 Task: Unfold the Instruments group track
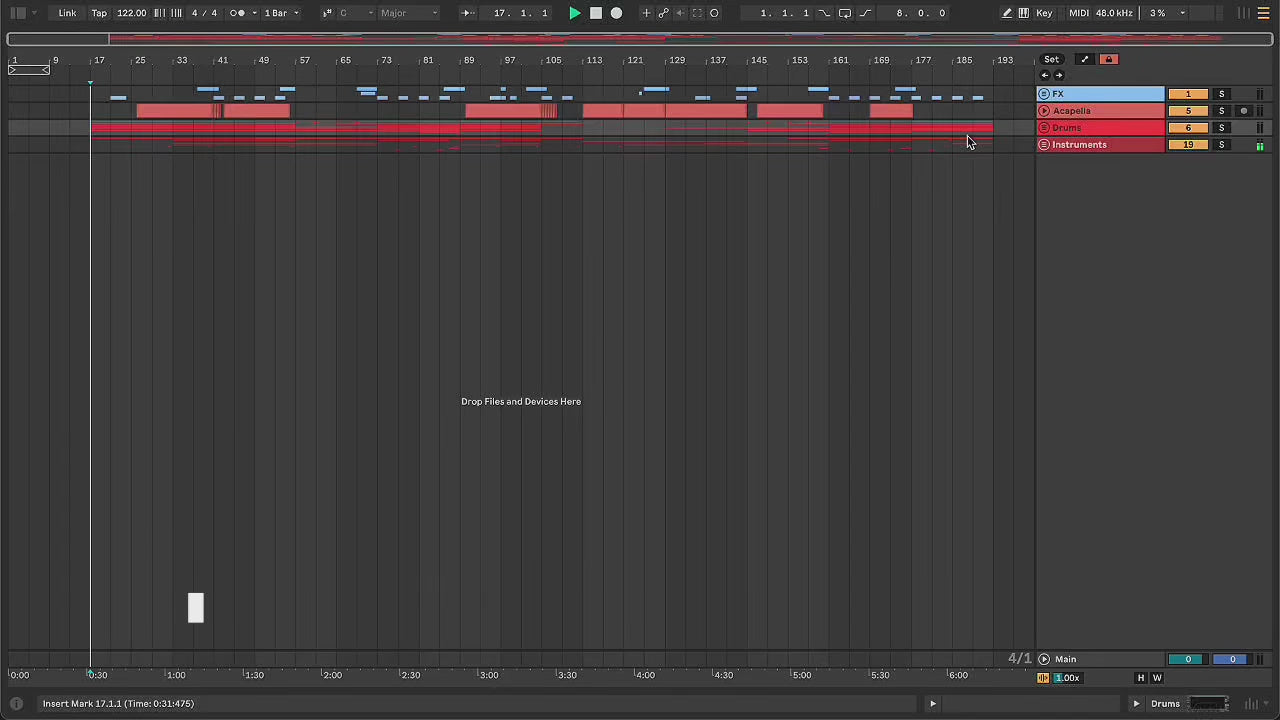click(x=1044, y=145)
